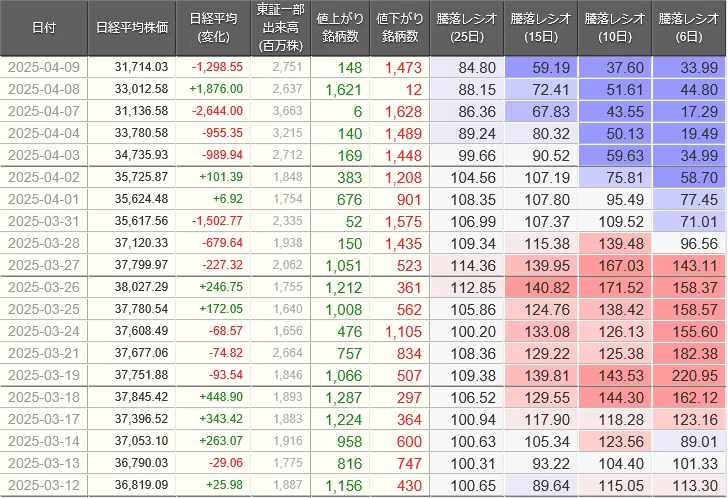This screenshot has height=498, width=728.
Task: Click the volume value 3,215
Action: (x=287, y=133)
